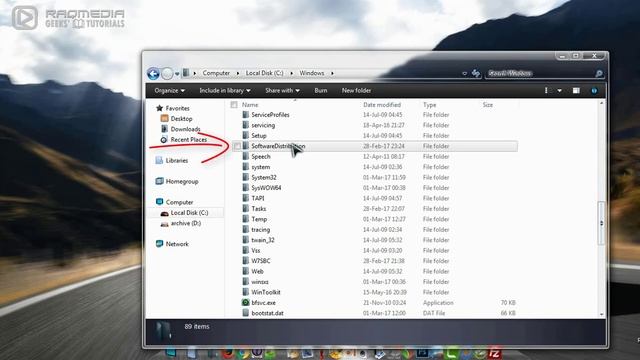Click Windows in the address breadcrumb

(x=312, y=73)
